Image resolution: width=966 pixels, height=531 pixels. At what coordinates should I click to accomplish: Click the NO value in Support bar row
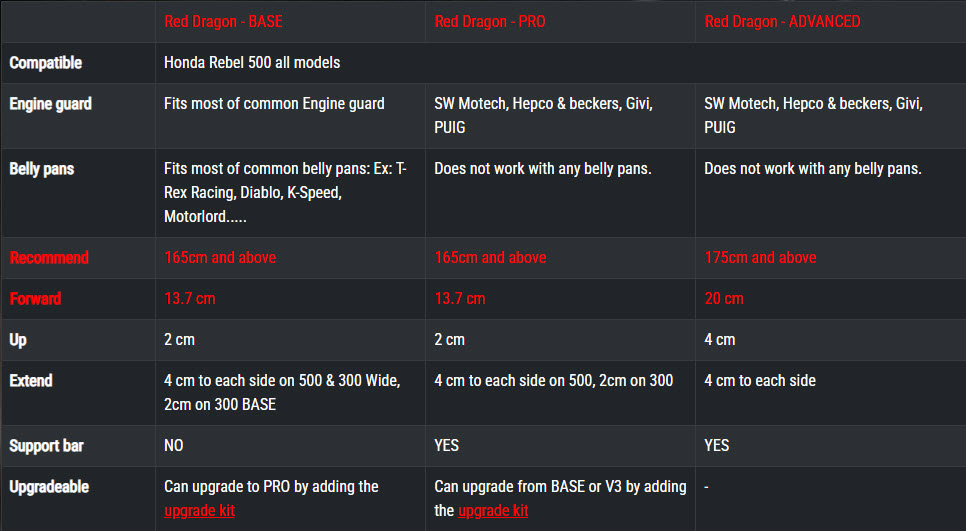coord(174,446)
